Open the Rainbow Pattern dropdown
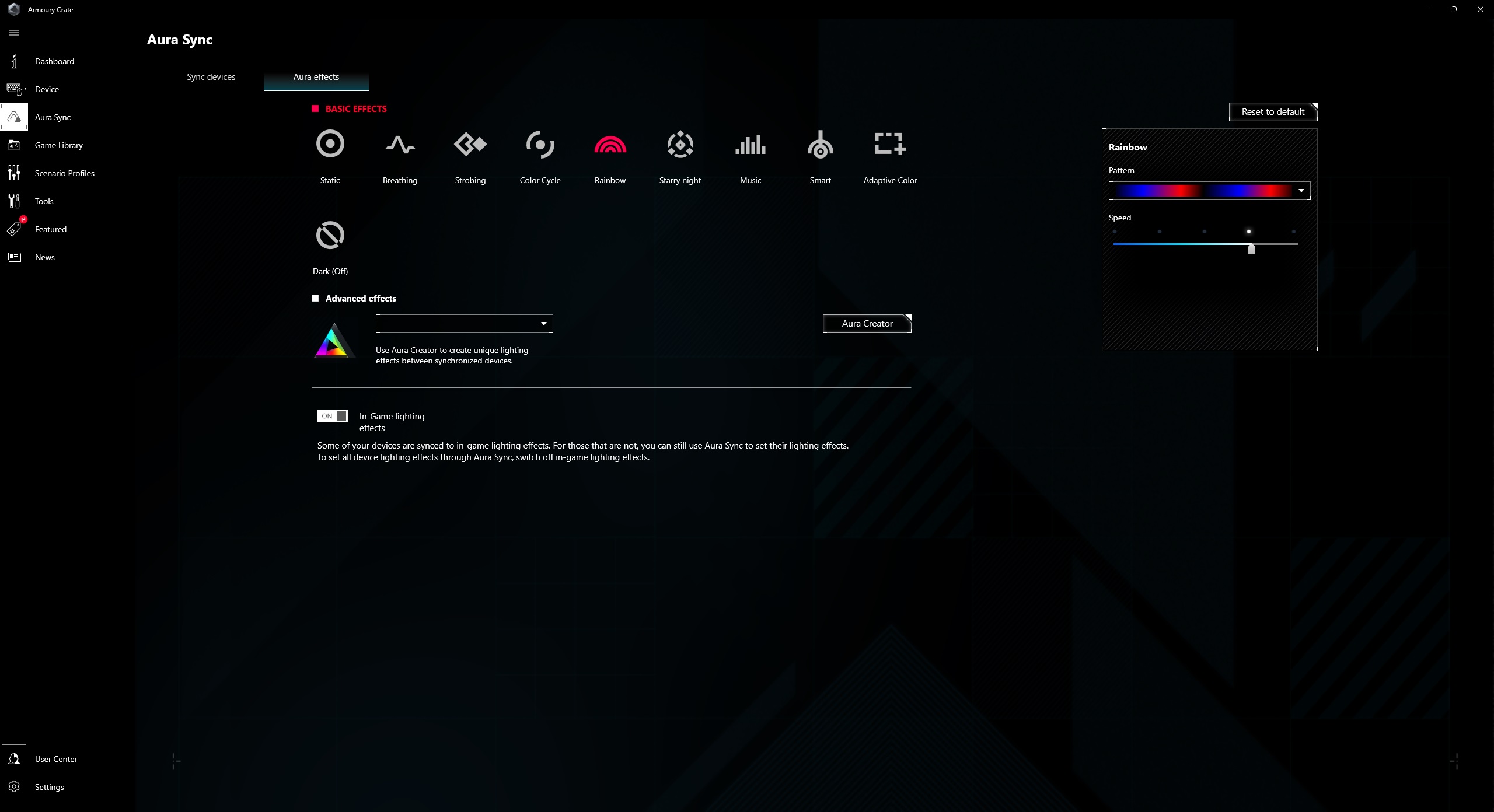1494x812 pixels. (1209, 191)
